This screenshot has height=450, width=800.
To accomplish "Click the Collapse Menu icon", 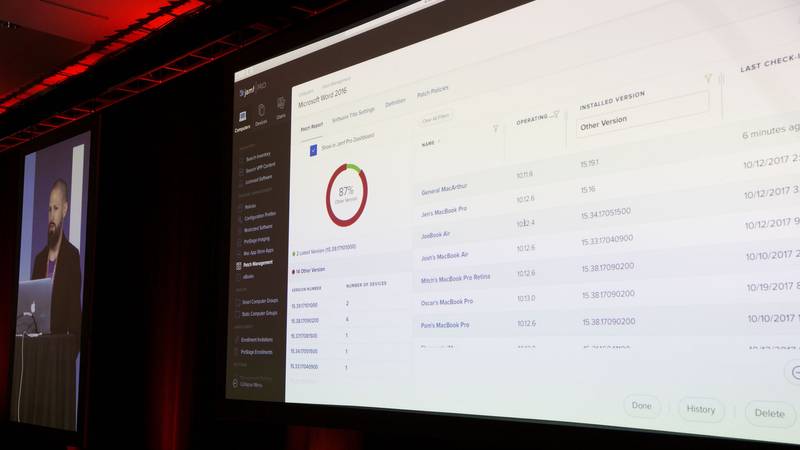I will click(235, 383).
